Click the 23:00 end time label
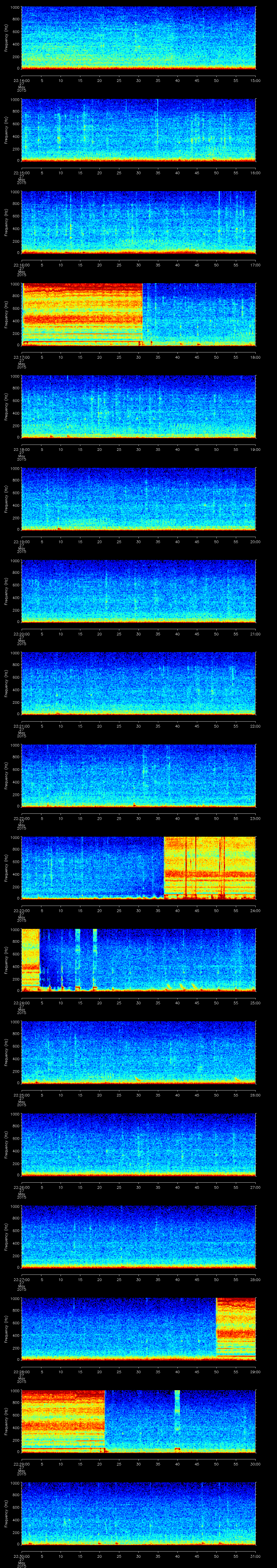Image resolution: width=277 pixels, height=1568 pixels. [255, 818]
